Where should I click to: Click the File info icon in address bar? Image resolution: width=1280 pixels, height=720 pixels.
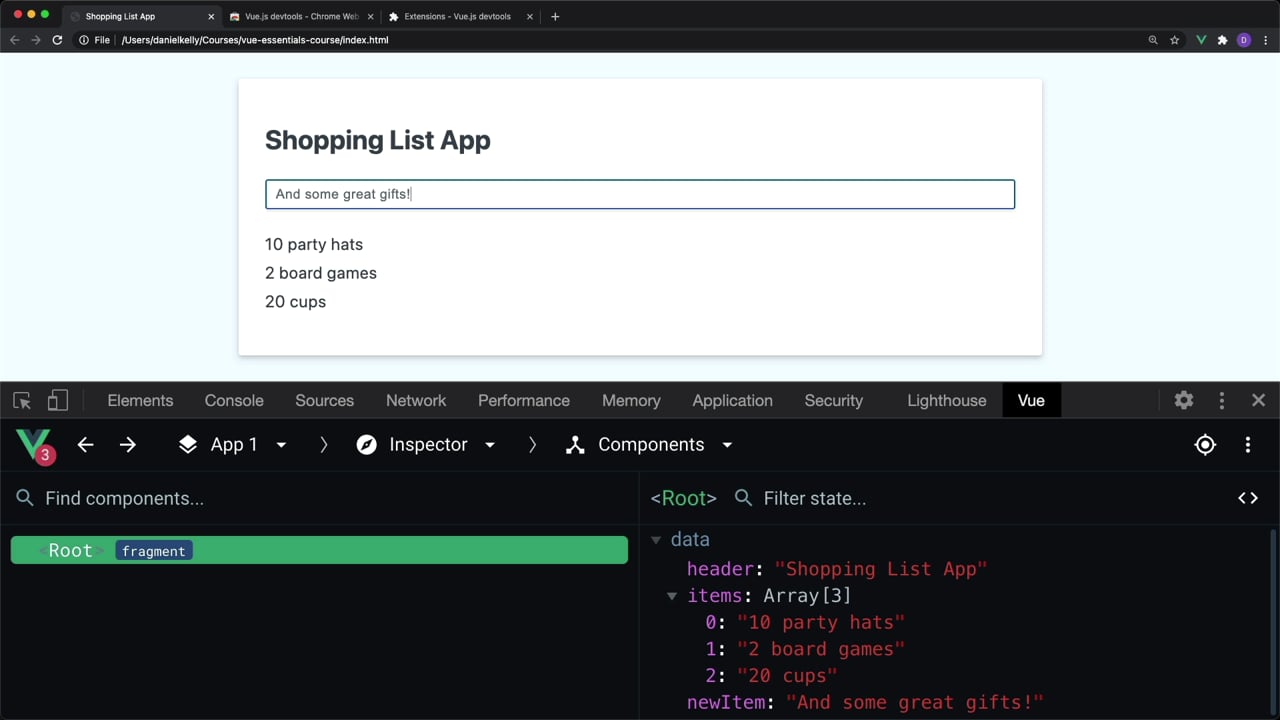coord(84,40)
